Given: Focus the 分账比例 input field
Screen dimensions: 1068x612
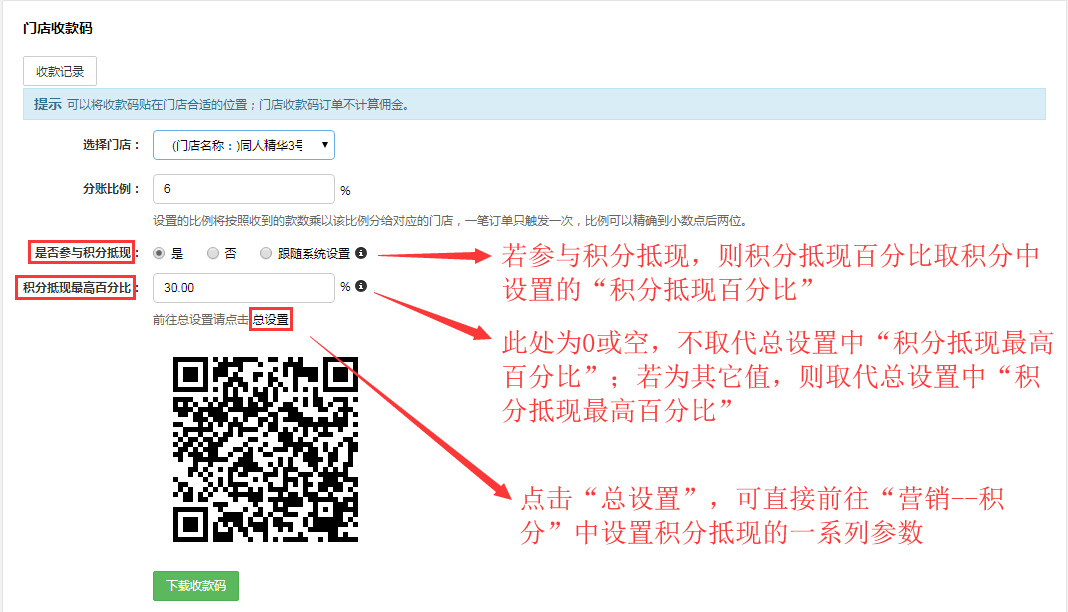Looking at the screenshot, I should point(244,189).
